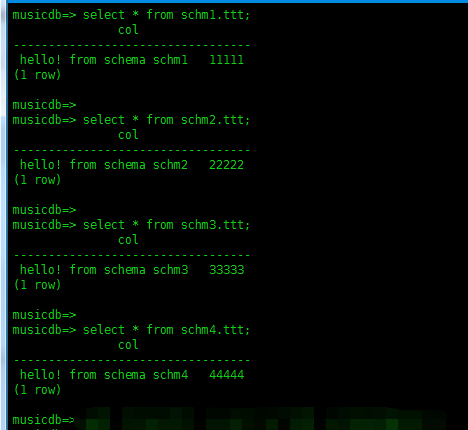This screenshot has height=430, width=468.
Task: Focus the last musicdb prompt at the bottom
Action: tap(44, 420)
